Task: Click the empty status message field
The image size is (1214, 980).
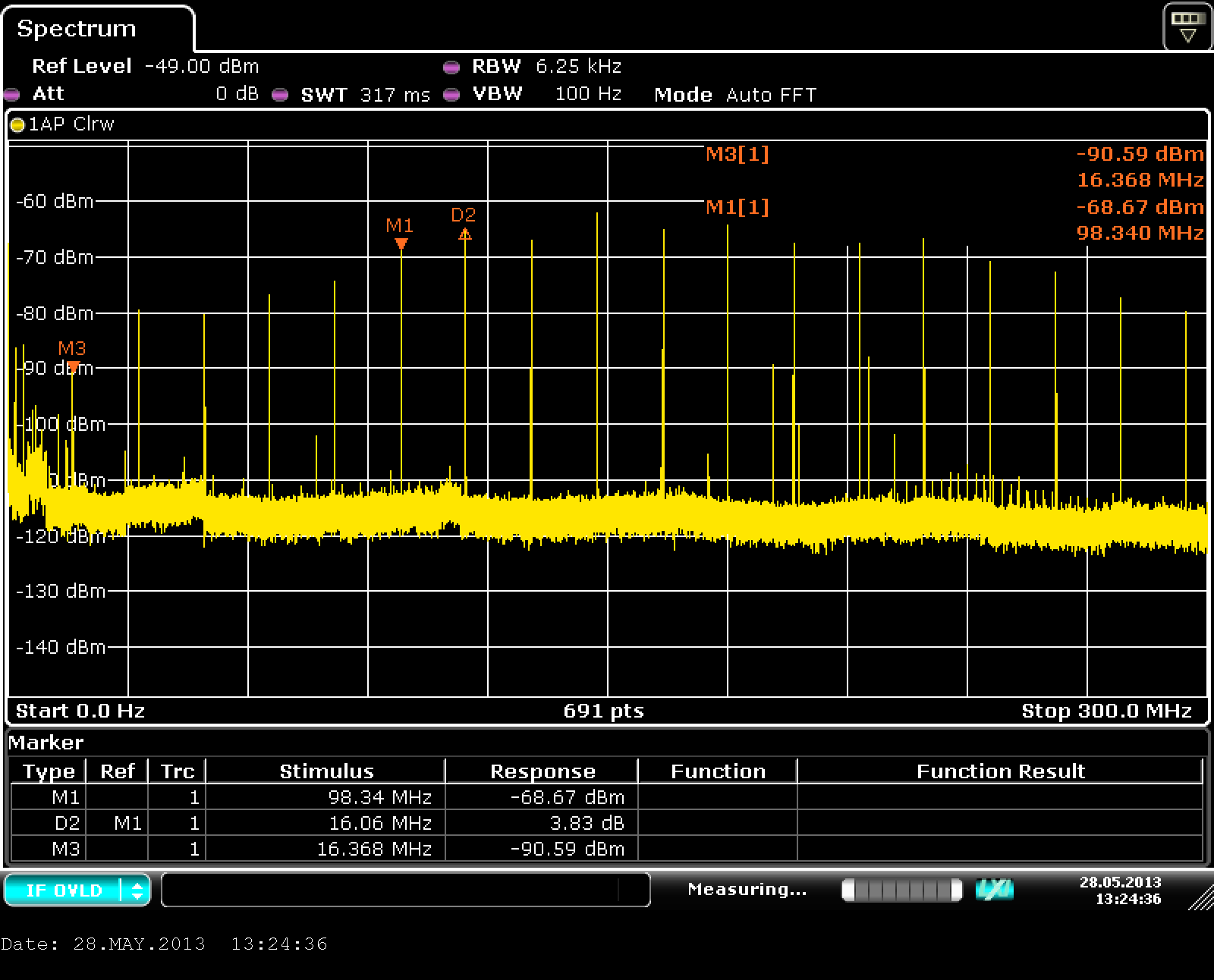Action: tap(405, 890)
